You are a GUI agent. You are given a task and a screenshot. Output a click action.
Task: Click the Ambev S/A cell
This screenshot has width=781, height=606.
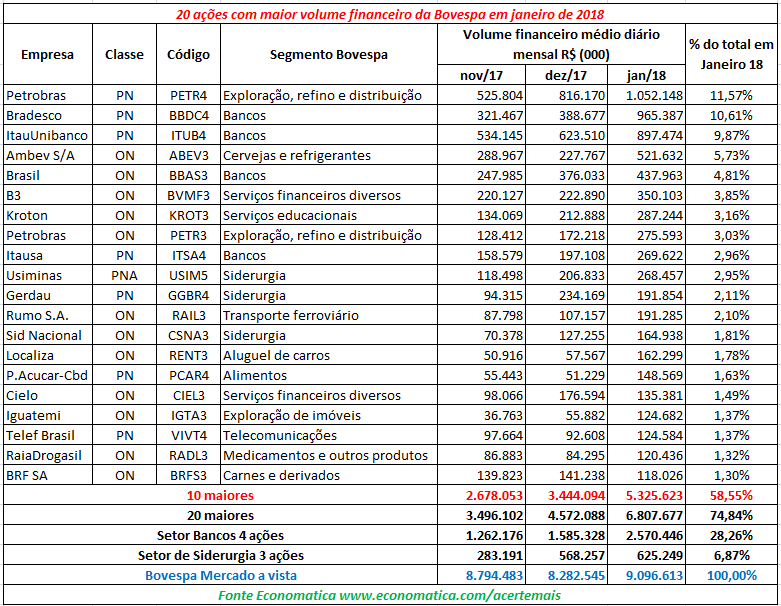48,155
